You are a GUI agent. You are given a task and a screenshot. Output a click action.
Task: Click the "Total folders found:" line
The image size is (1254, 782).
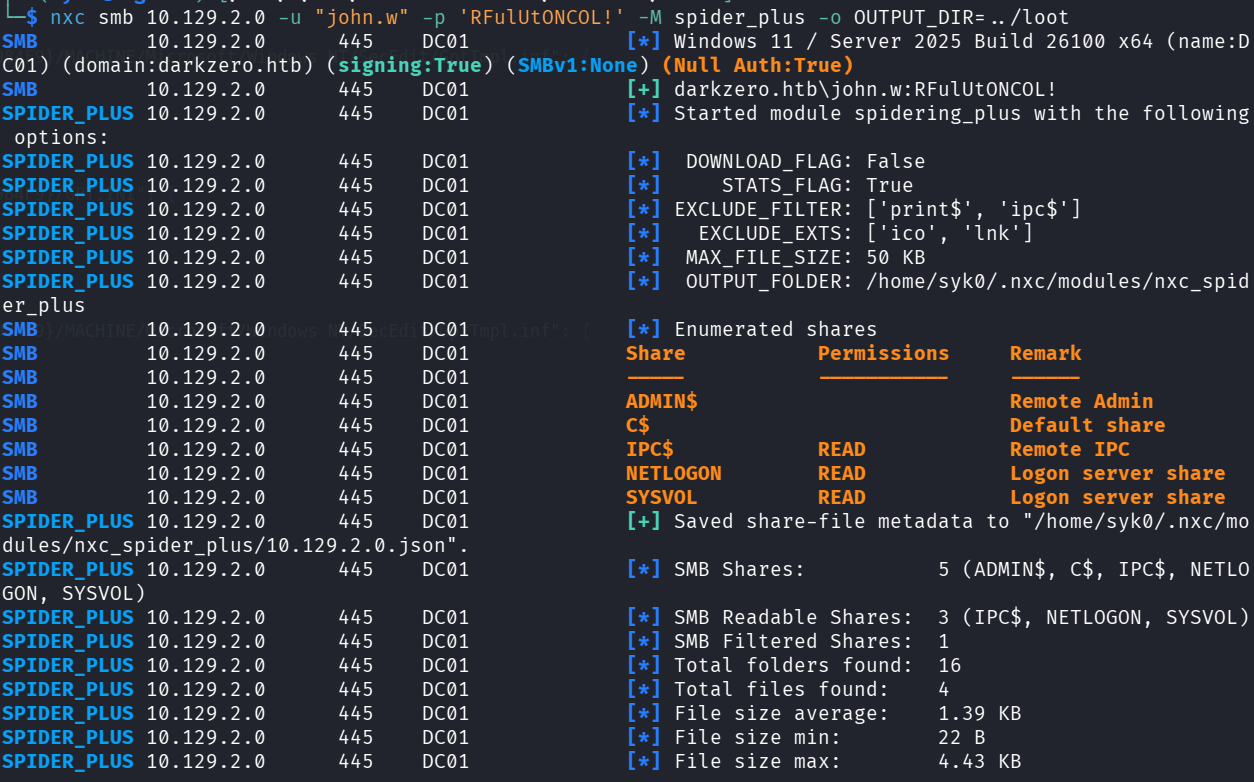click(818, 665)
